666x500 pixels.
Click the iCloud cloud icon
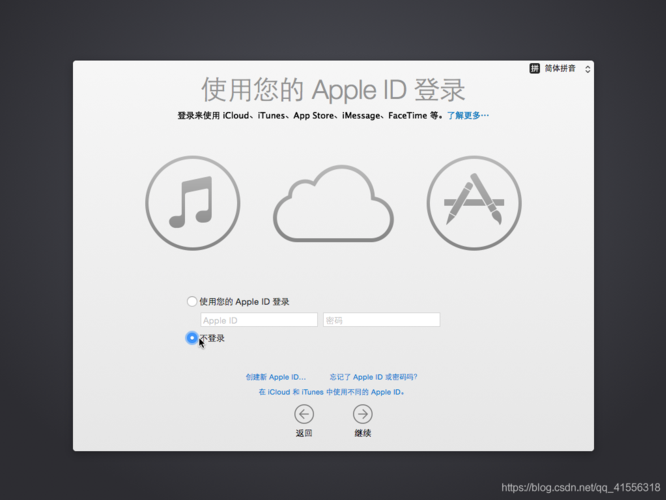tap(333, 204)
